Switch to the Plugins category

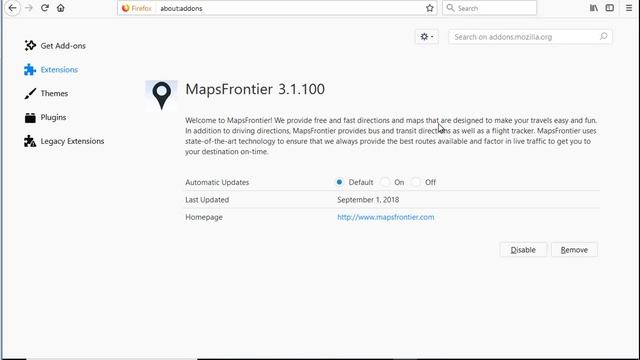click(53, 118)
